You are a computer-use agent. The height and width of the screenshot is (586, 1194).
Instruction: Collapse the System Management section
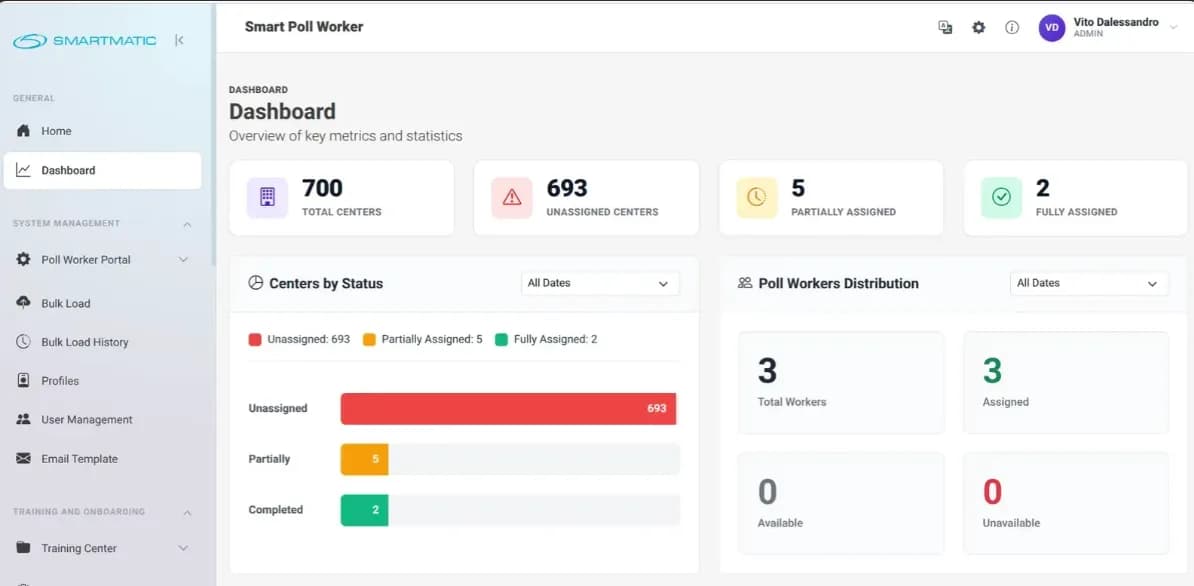187,225
